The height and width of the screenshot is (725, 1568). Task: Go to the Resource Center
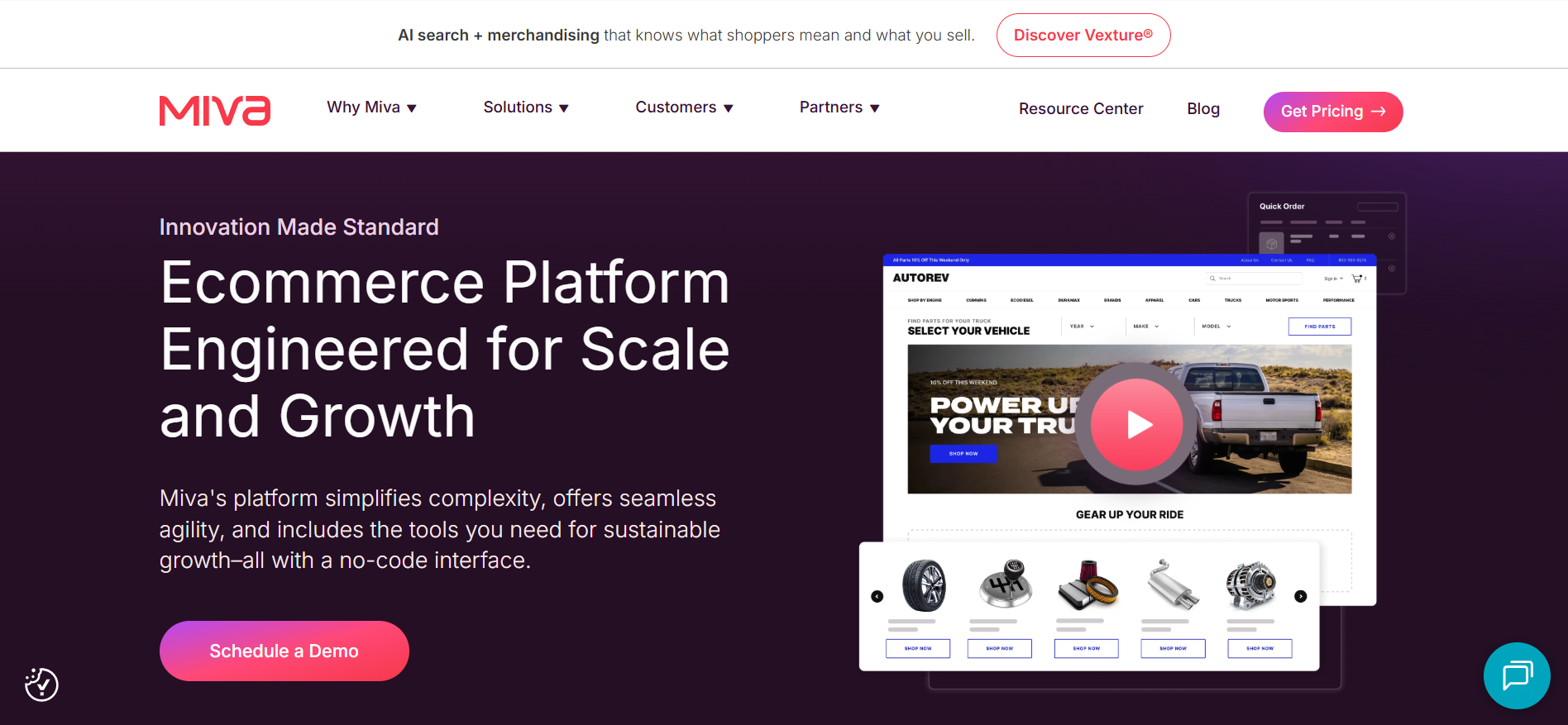[x=1081, y=109]
